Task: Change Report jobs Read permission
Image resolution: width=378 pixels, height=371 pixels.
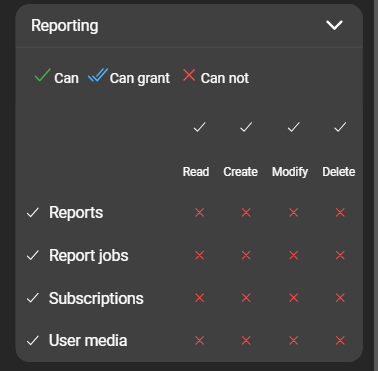Action: click(x=199, y=255)
